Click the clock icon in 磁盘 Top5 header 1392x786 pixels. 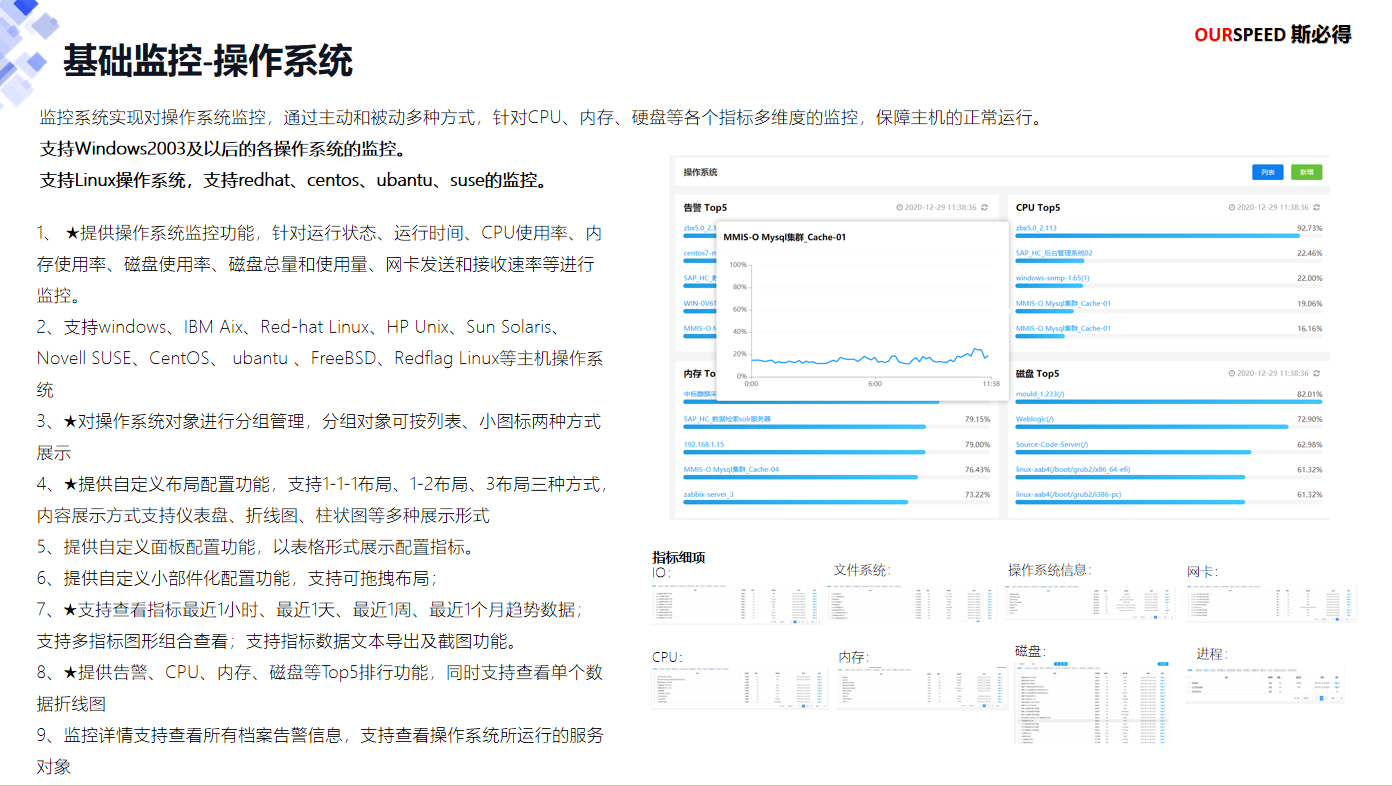1232,374
